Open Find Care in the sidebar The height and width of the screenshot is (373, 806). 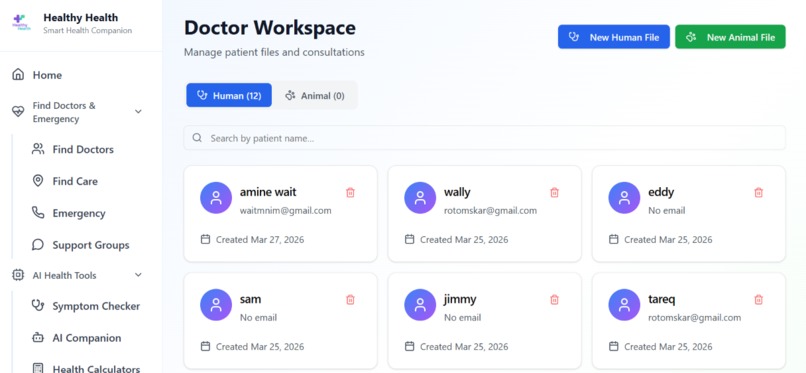(75, 181)
